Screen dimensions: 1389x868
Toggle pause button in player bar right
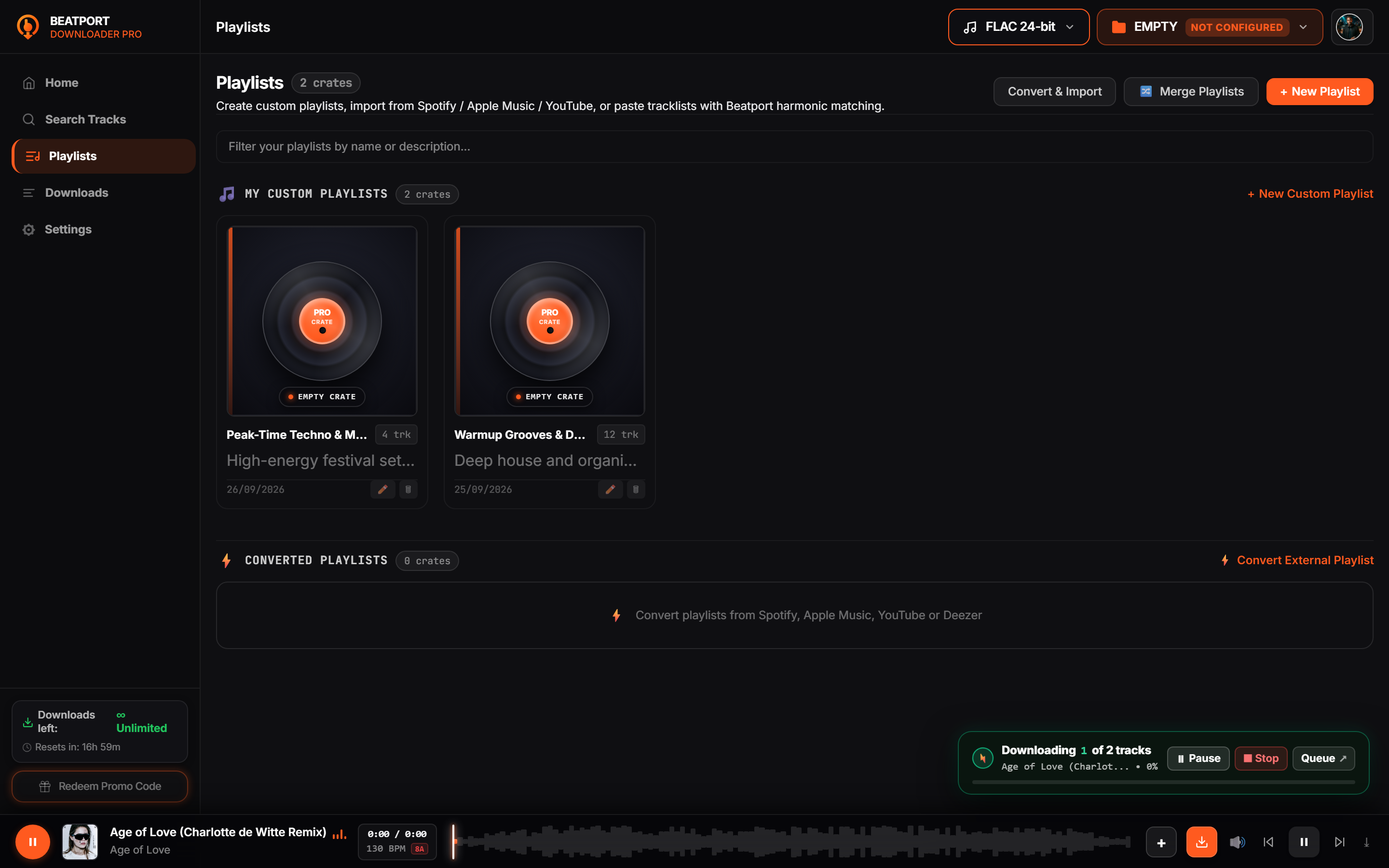pyautogui.click(x=1304, y=842)
